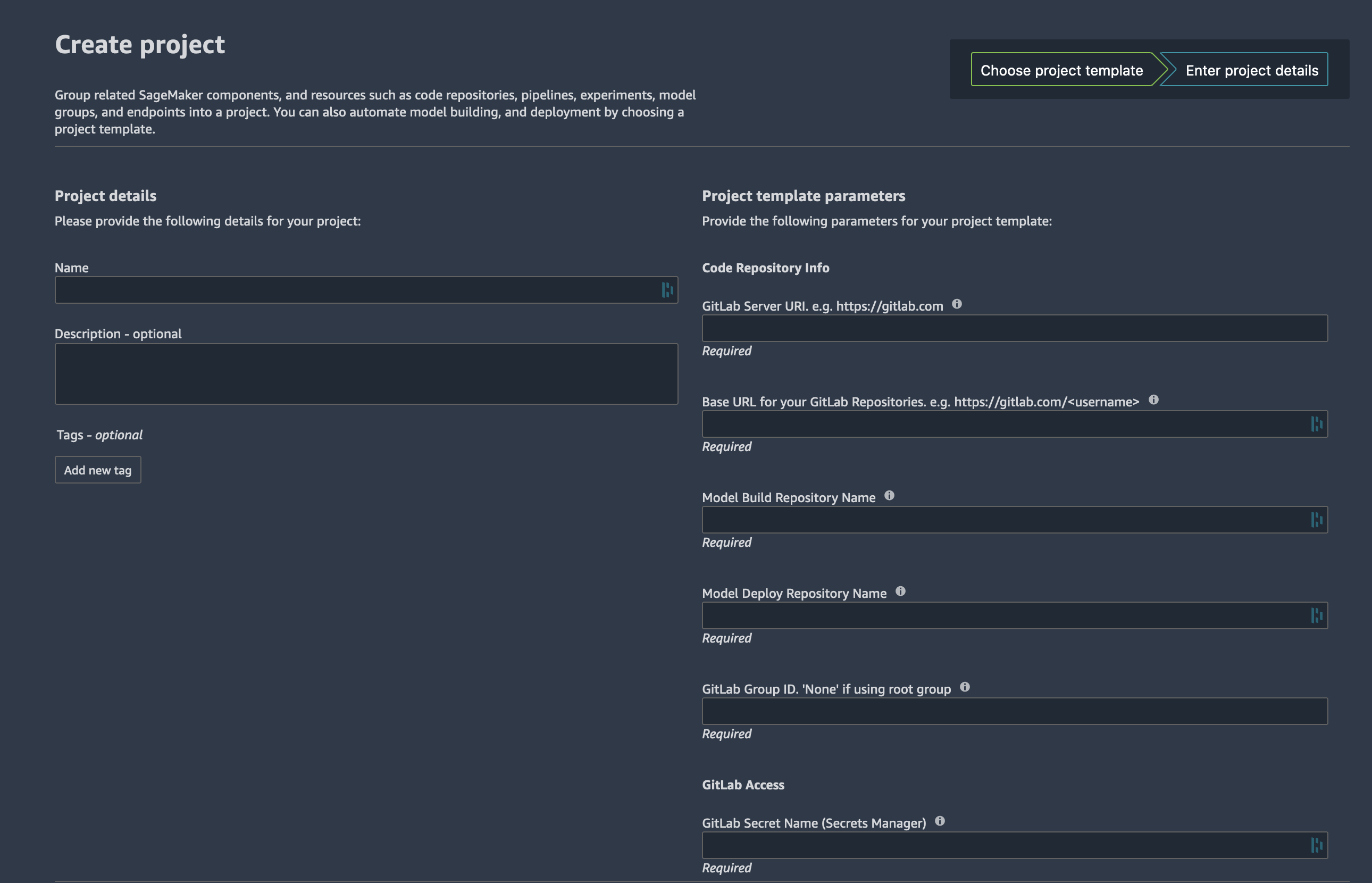
Task: Click the GitLab Access section label
Action: click(743, 785)
